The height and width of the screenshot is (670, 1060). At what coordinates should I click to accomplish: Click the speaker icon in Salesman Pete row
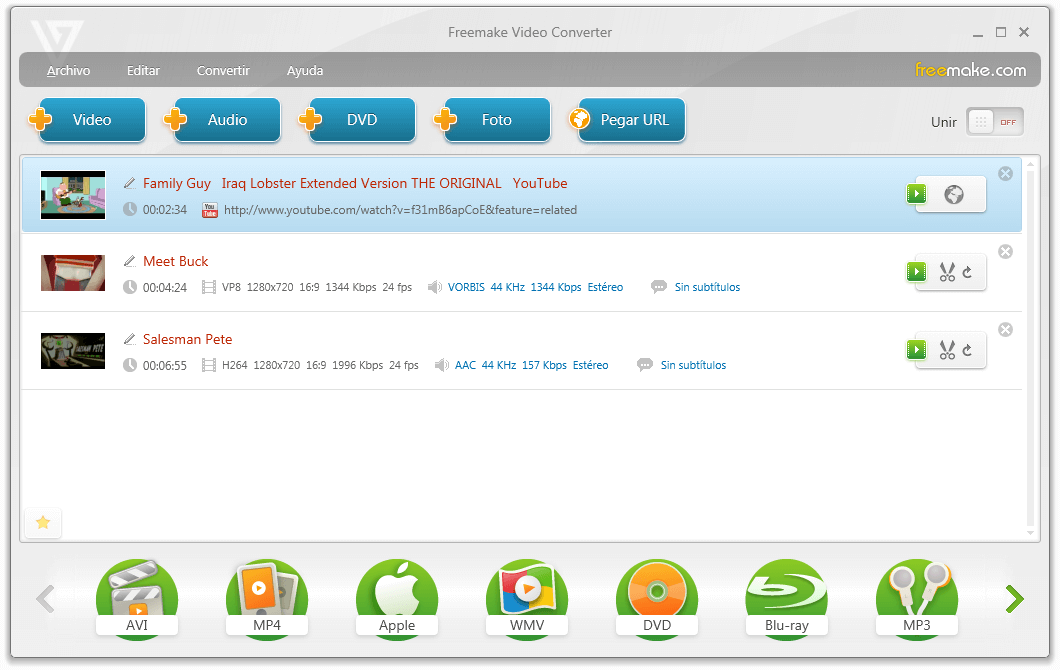pyautogui.click(x=441, y=365)
